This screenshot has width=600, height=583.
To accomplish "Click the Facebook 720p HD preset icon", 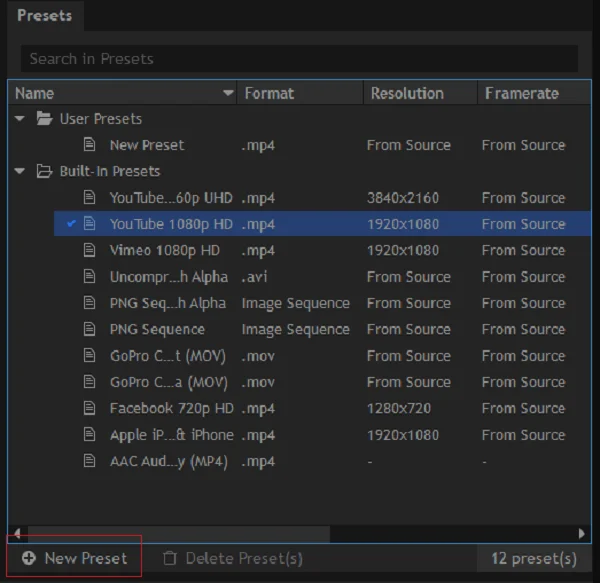I will point(90,408).
